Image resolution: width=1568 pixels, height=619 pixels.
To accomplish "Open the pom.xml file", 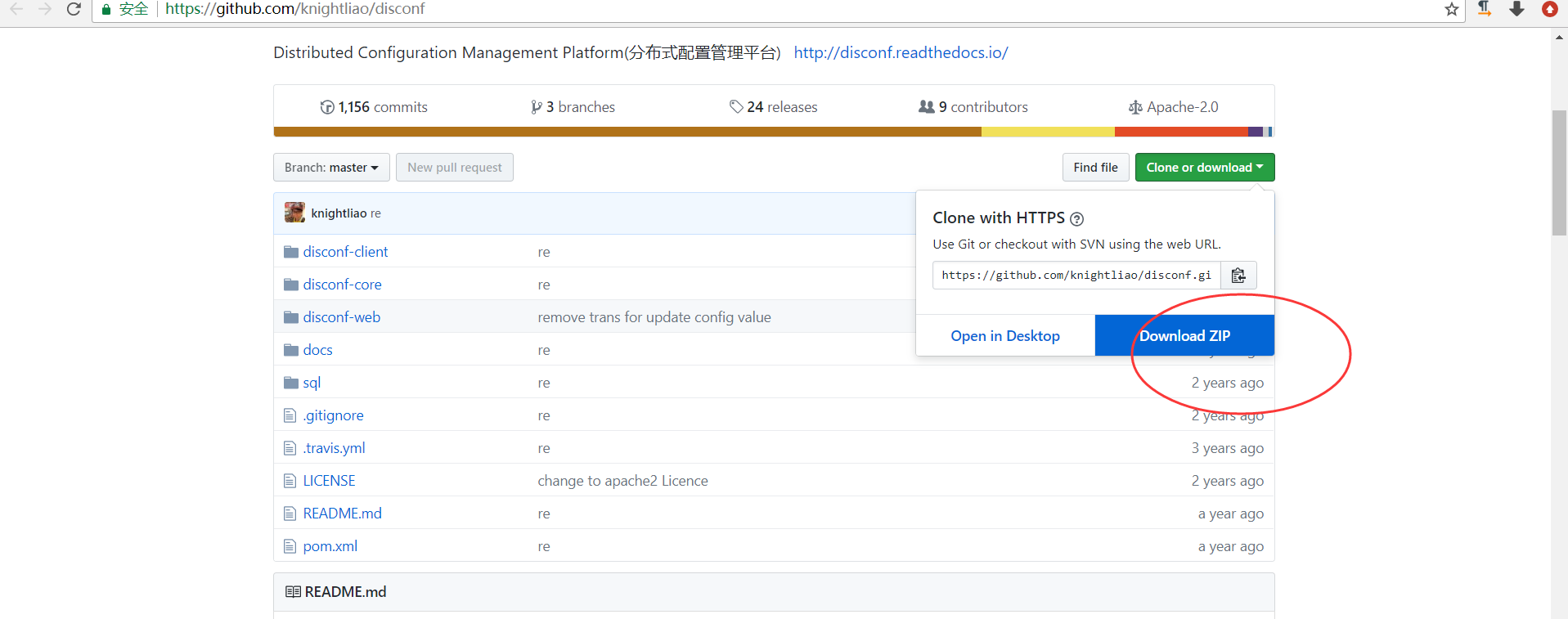I will coord(330,546).
